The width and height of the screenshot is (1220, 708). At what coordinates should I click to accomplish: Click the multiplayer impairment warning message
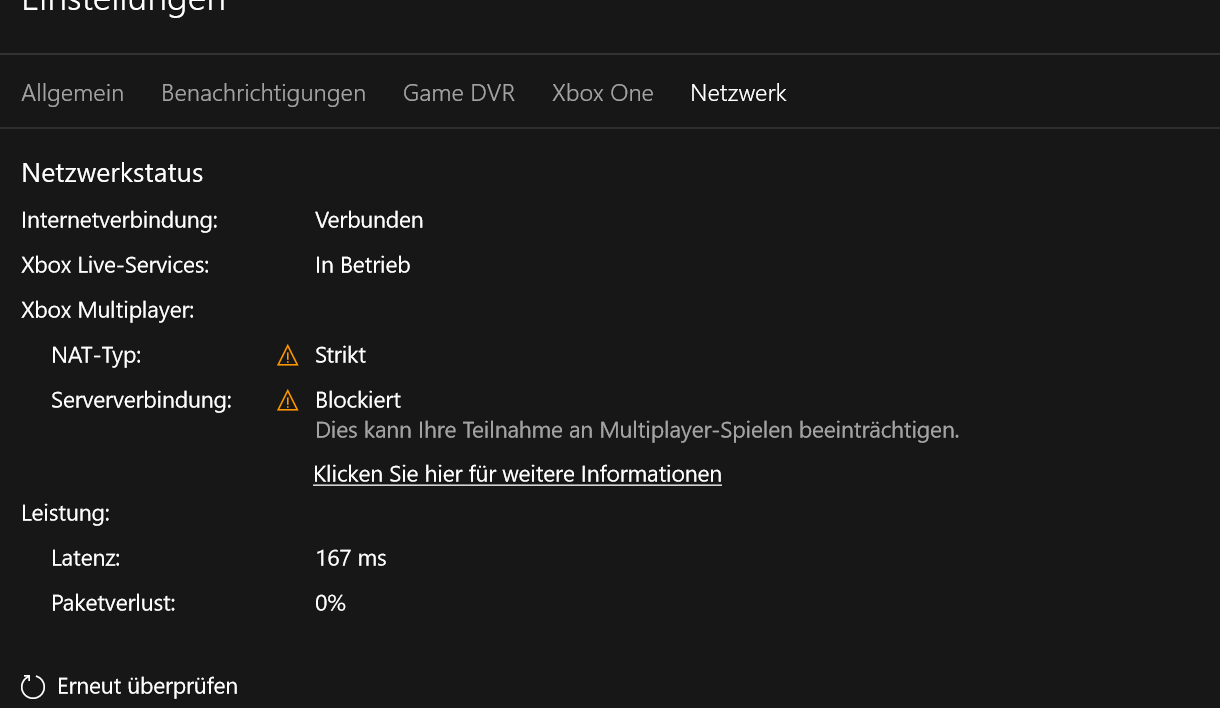637,431
